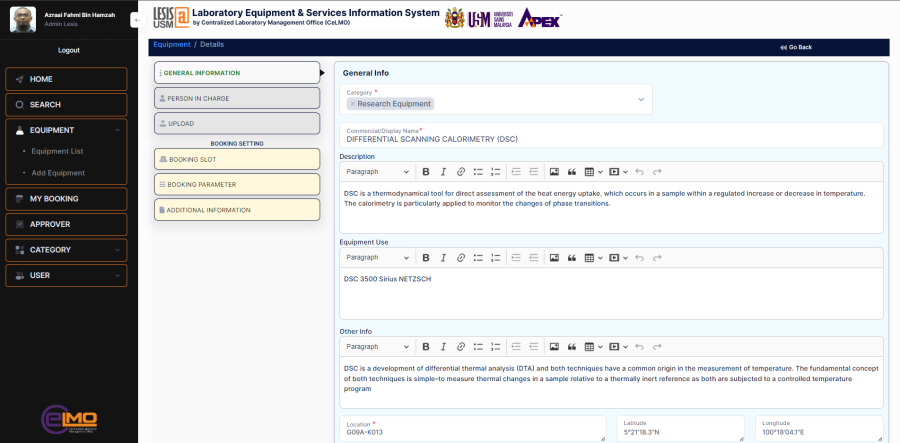Apply numbered list in Description editor

pos(495,172)
